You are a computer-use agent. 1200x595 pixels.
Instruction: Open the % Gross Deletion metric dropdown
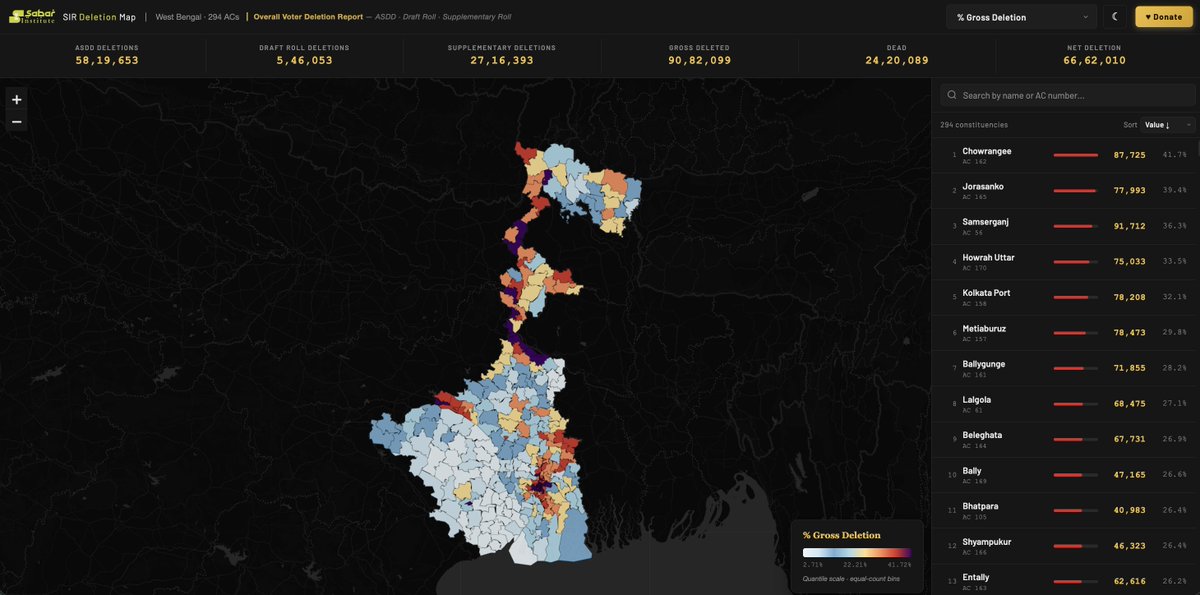(x=1022, y=17)
